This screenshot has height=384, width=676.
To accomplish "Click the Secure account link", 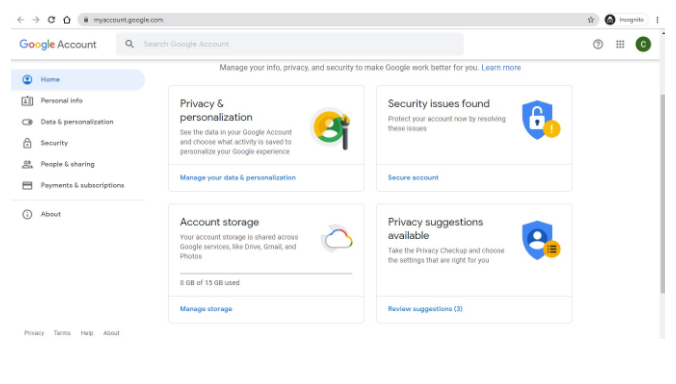I will point(413,178).
